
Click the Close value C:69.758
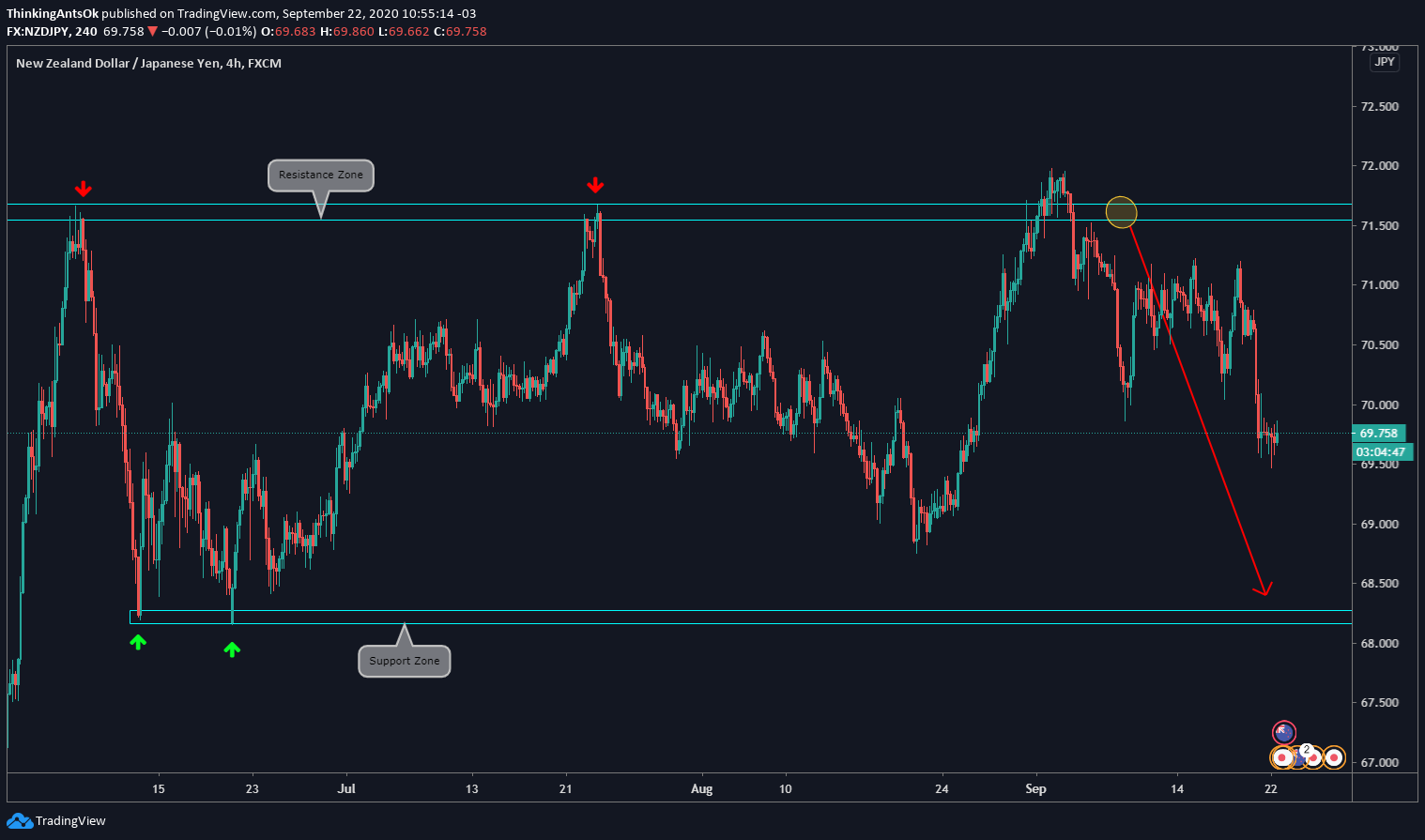coord(460,31)
